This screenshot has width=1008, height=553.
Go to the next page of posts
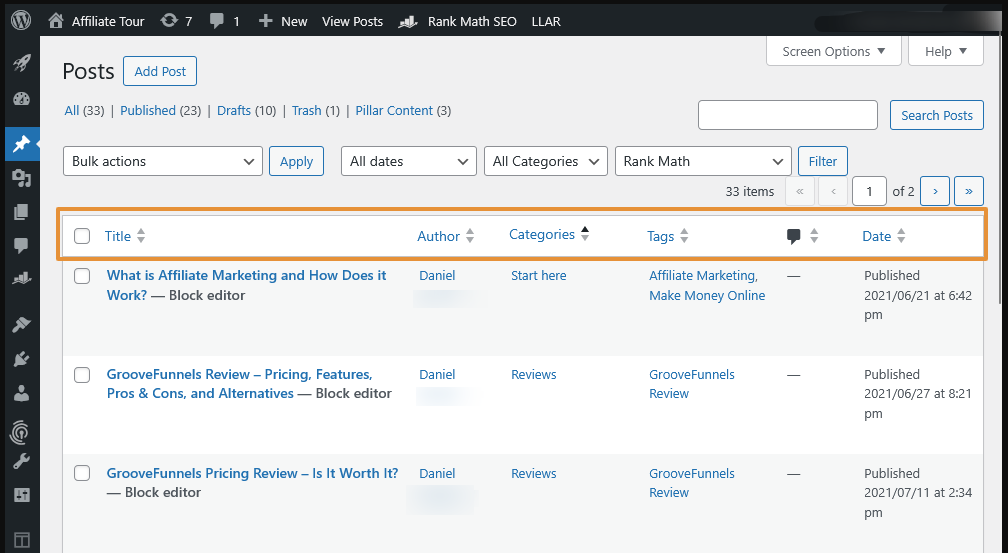coord(934,190)
